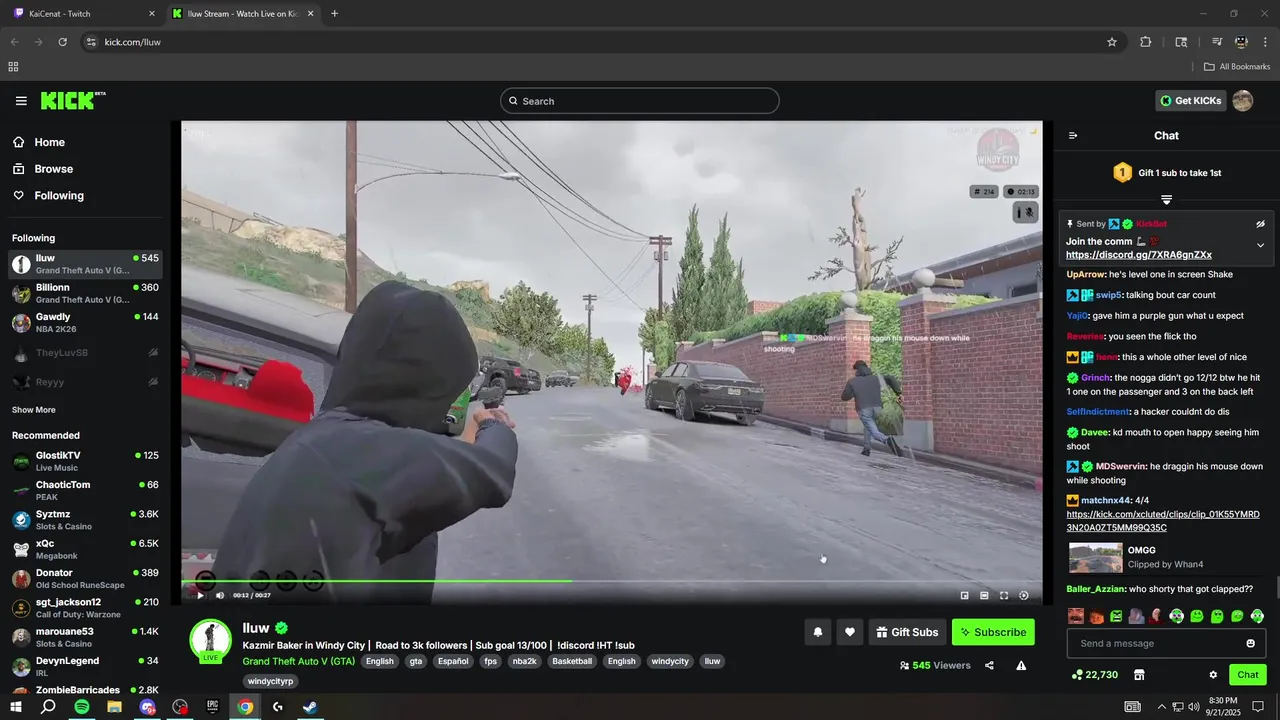Open the Kick points shop icon
The height and width of the screenshot is (720, 1280).
[x=1139, y=675]
